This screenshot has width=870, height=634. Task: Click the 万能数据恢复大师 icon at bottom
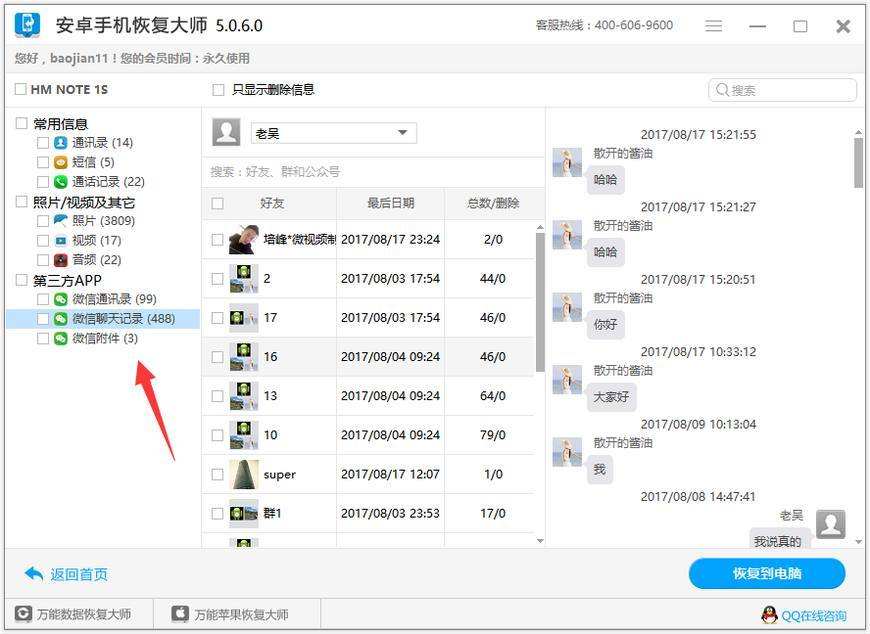[x=23, y=613]
